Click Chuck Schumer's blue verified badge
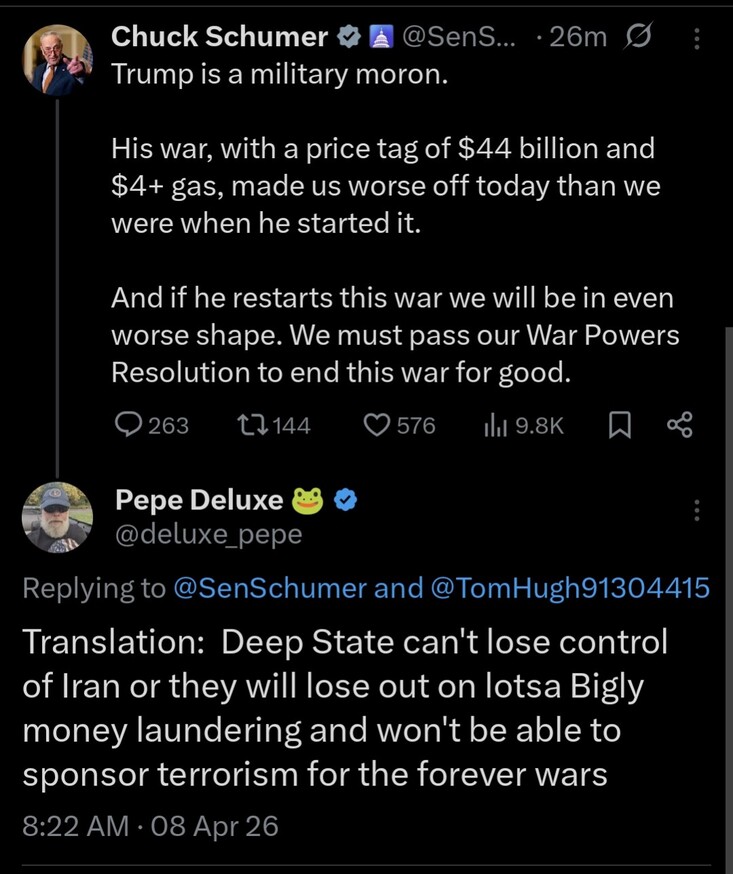Screen dimensions: 733x874 click(350, 38)
